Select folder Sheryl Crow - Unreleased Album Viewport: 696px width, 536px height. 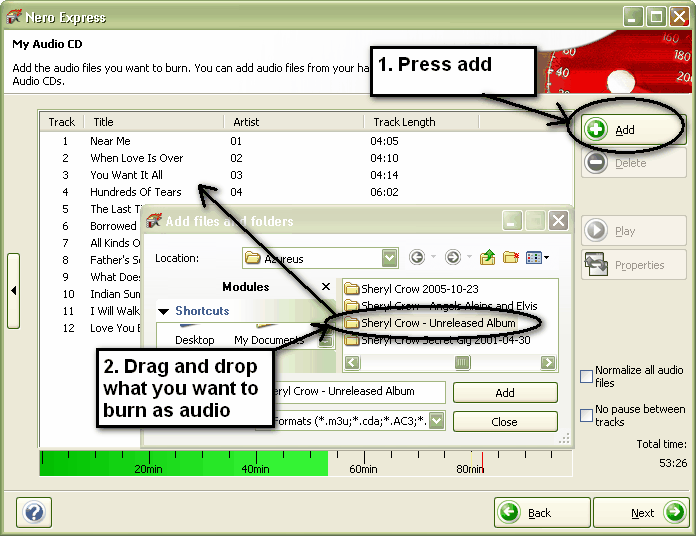pos(431,323)
